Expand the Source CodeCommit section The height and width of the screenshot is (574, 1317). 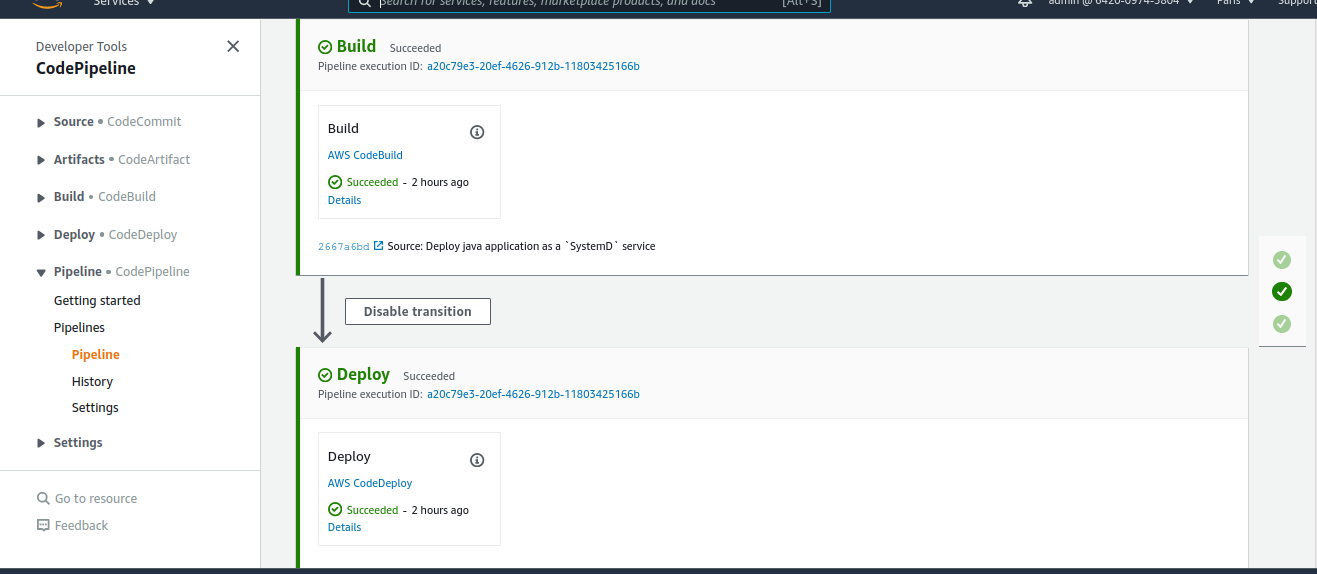point(41,122)
